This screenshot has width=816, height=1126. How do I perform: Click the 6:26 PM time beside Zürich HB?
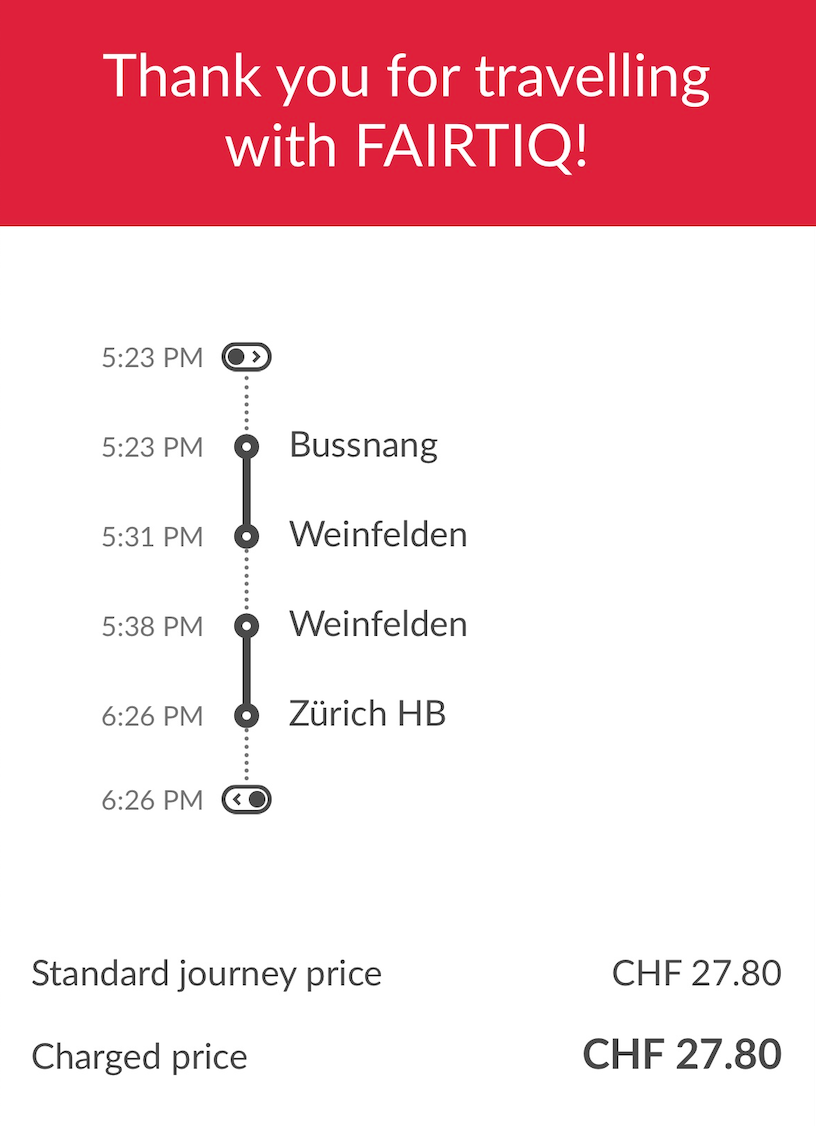pos(152,717)
